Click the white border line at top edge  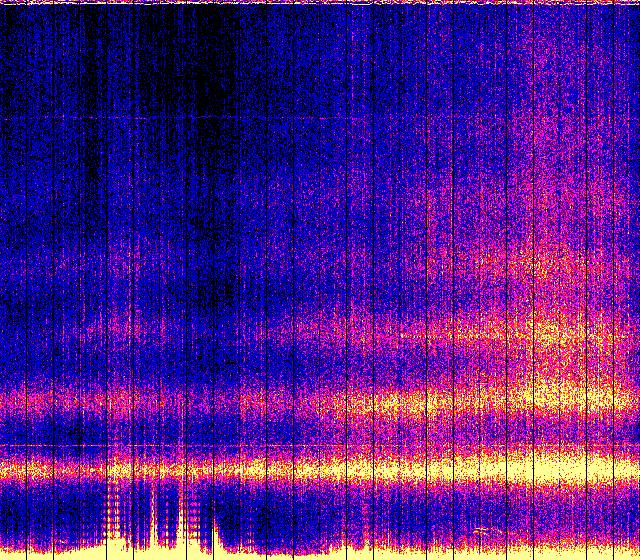pos(320,3)
